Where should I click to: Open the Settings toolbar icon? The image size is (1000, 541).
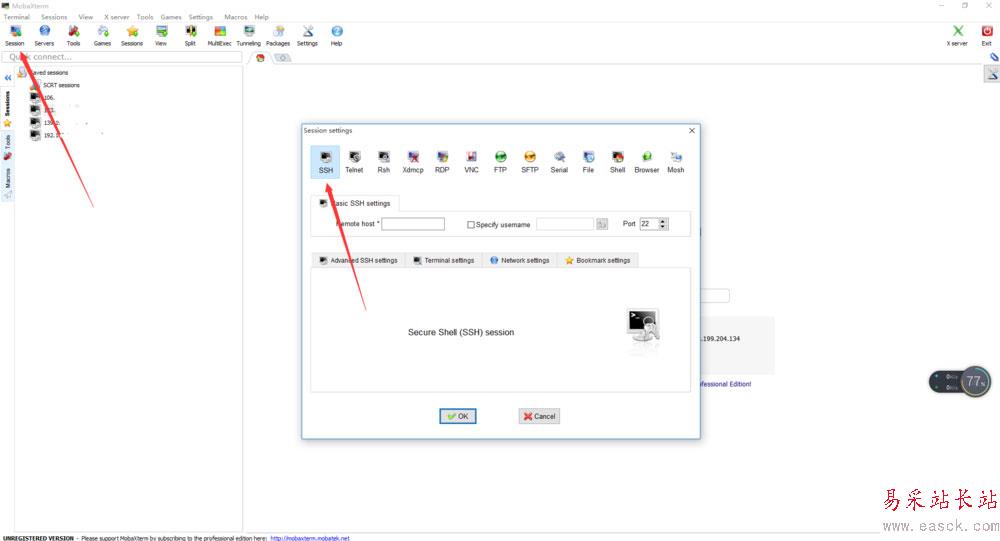click(307, 36)
